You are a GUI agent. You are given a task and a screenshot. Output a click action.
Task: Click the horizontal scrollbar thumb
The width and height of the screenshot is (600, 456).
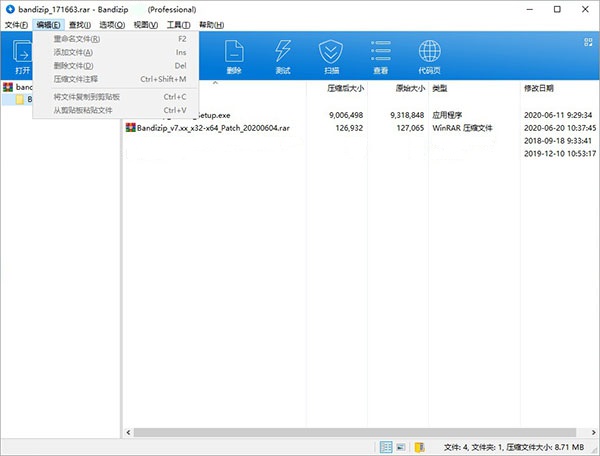(x=355, y=432)
